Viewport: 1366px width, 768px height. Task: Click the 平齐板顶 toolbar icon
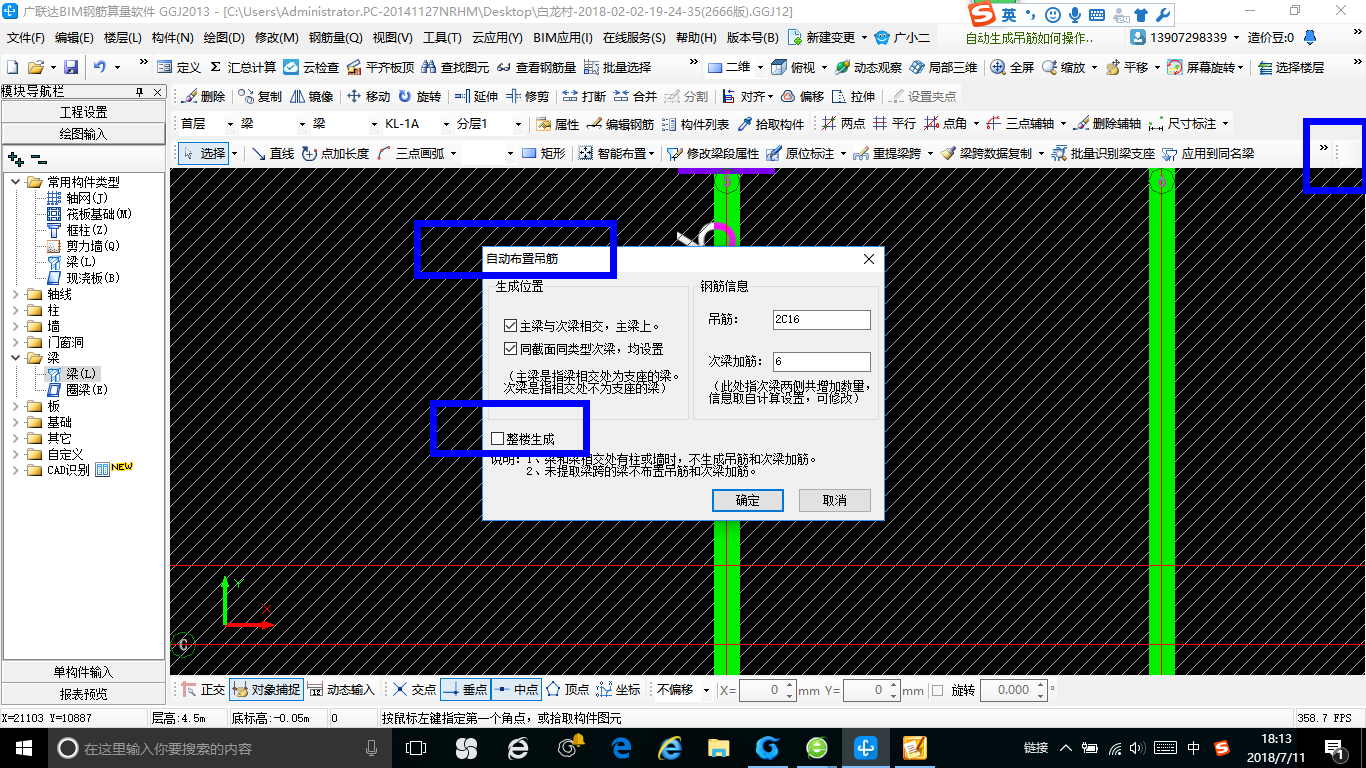(380, 67)
